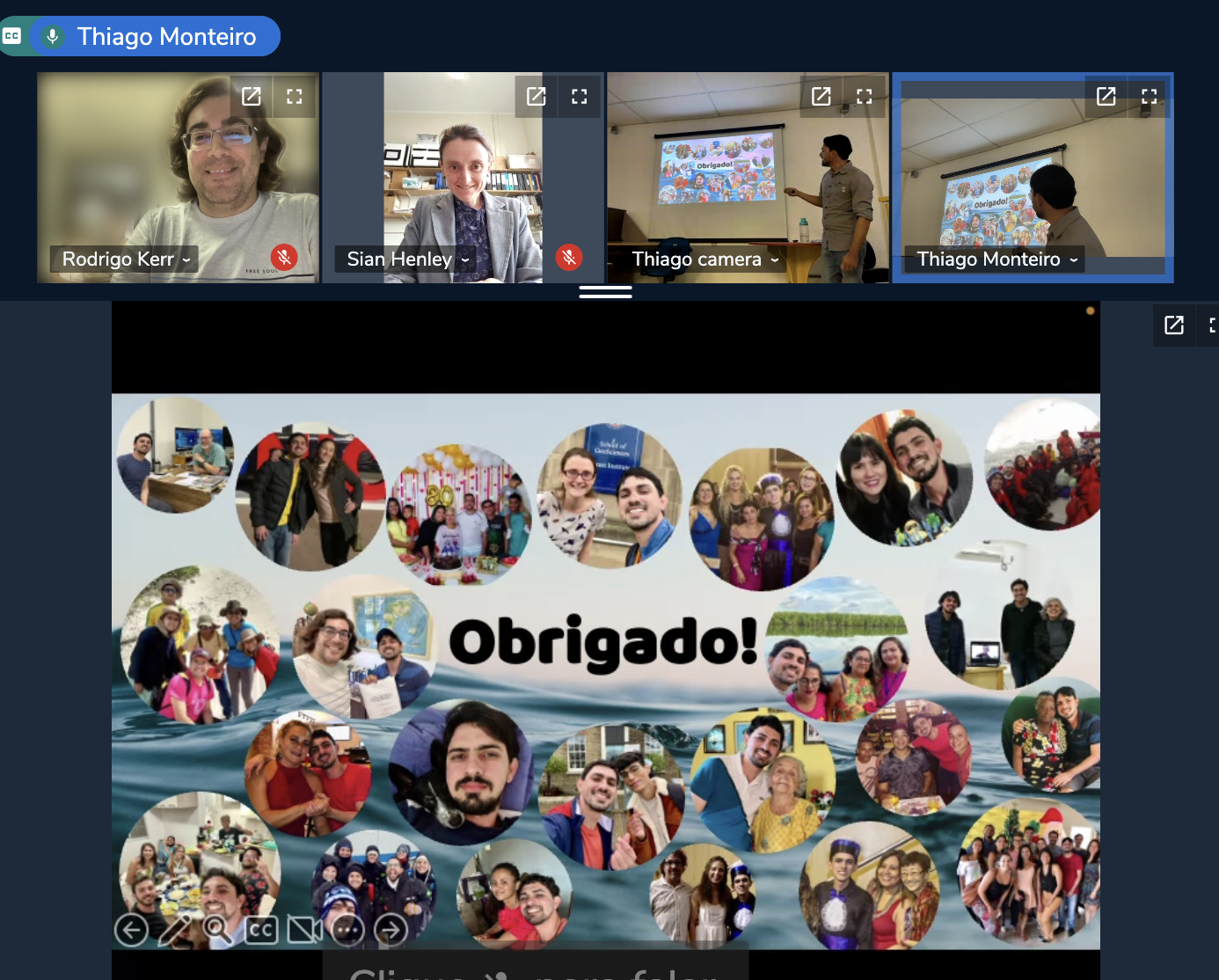Go to previous slide with left arrow
The image size is (1219, 980).
[x=132, y=930]
